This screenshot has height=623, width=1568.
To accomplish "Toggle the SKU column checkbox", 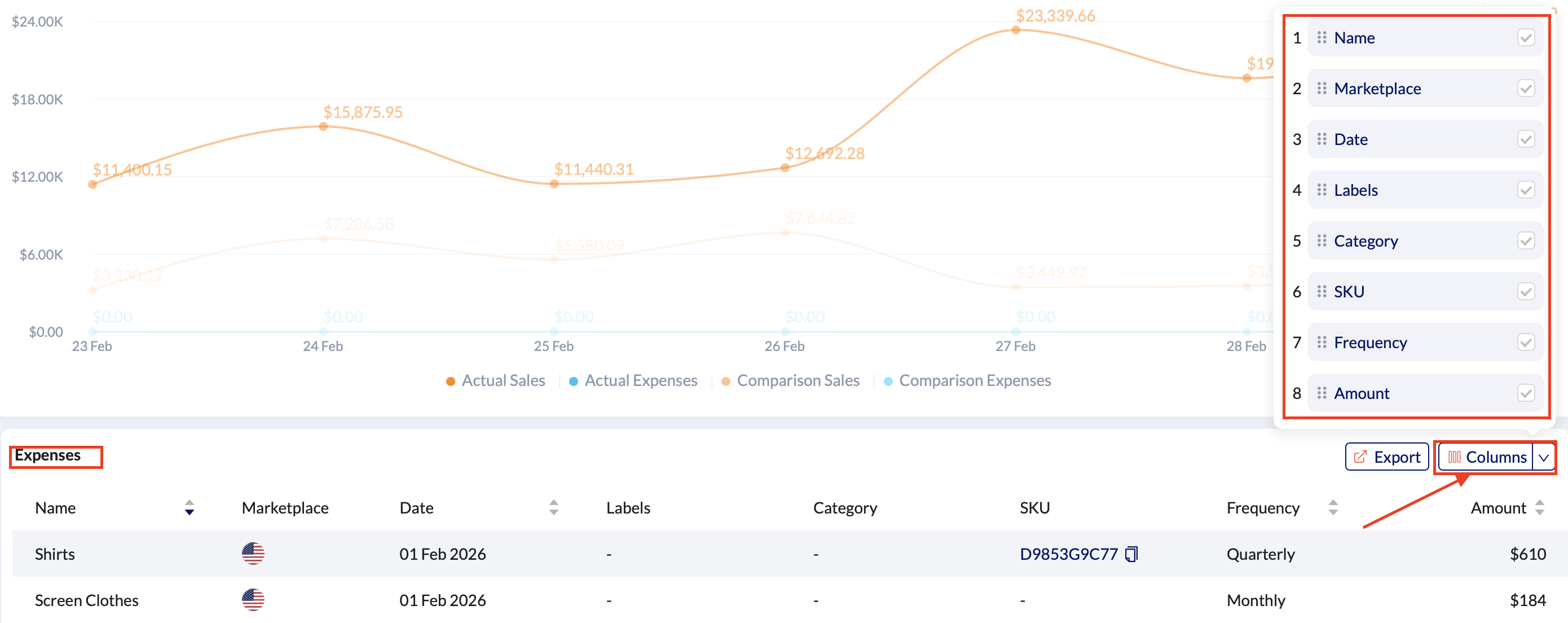I will [1525, 292].
